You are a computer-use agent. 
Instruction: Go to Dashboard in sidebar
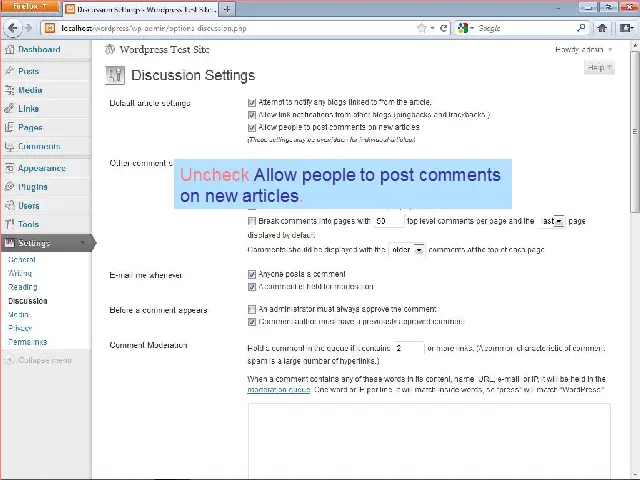tap(39, 49)
